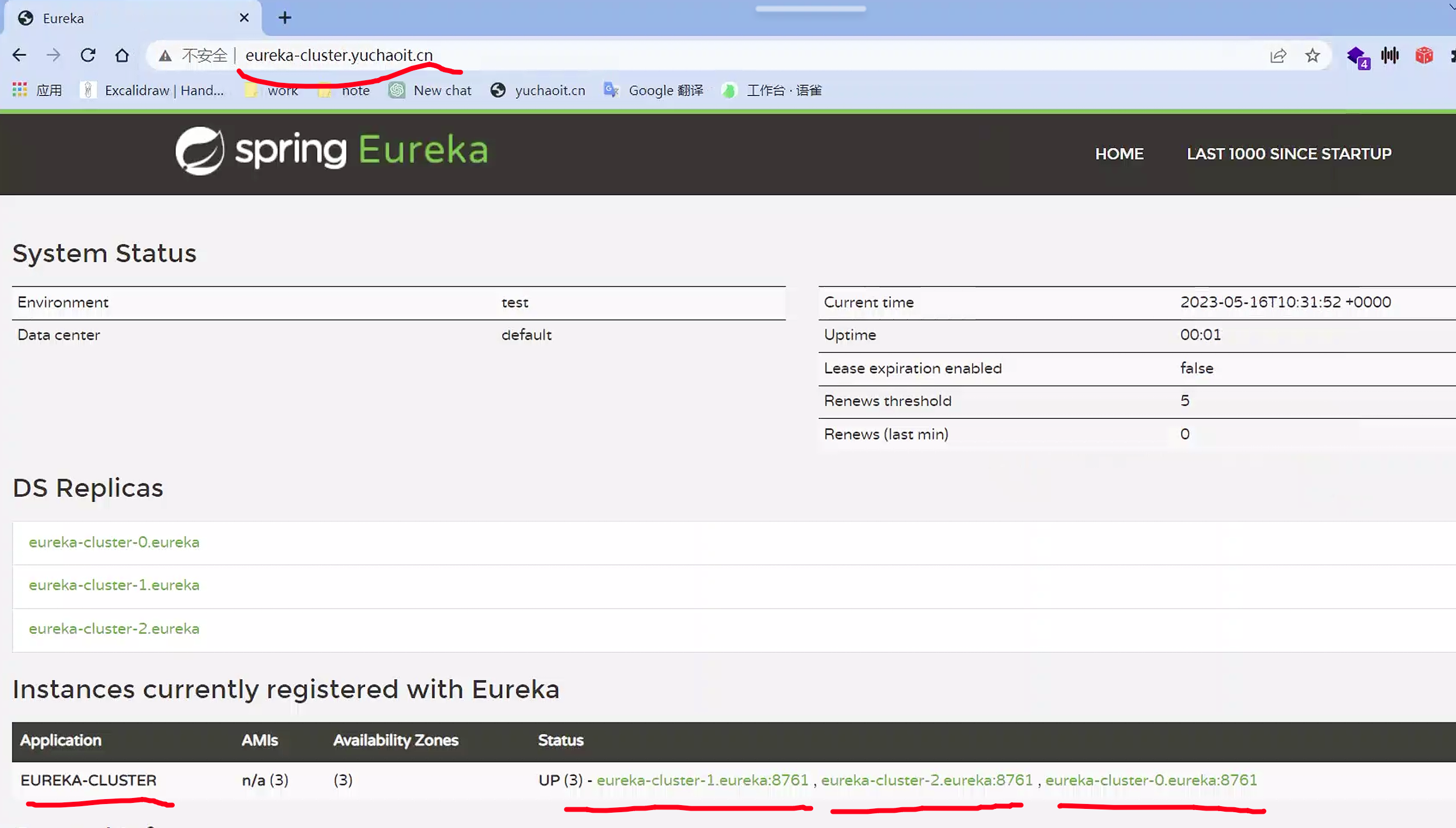The height and width of the screenshot is (828, 1456).
Task: Open the eureka-cluster-2.eureka replica link
Action: click(x=114, y=628)
